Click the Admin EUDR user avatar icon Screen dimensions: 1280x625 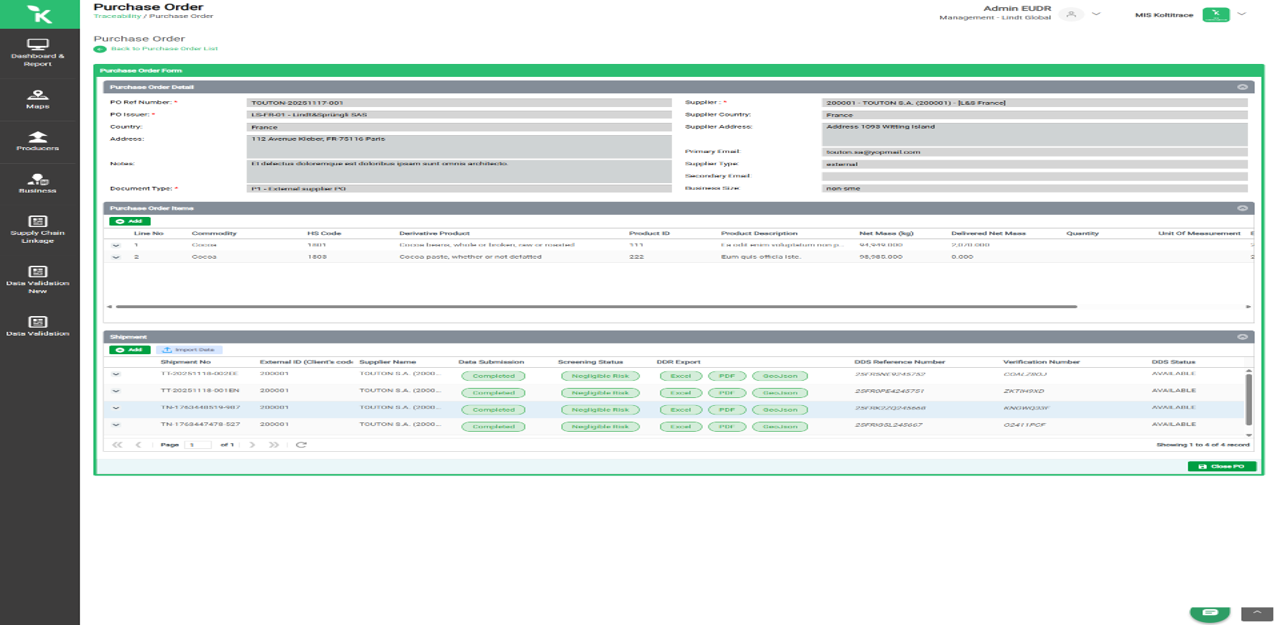point(1072,14)
